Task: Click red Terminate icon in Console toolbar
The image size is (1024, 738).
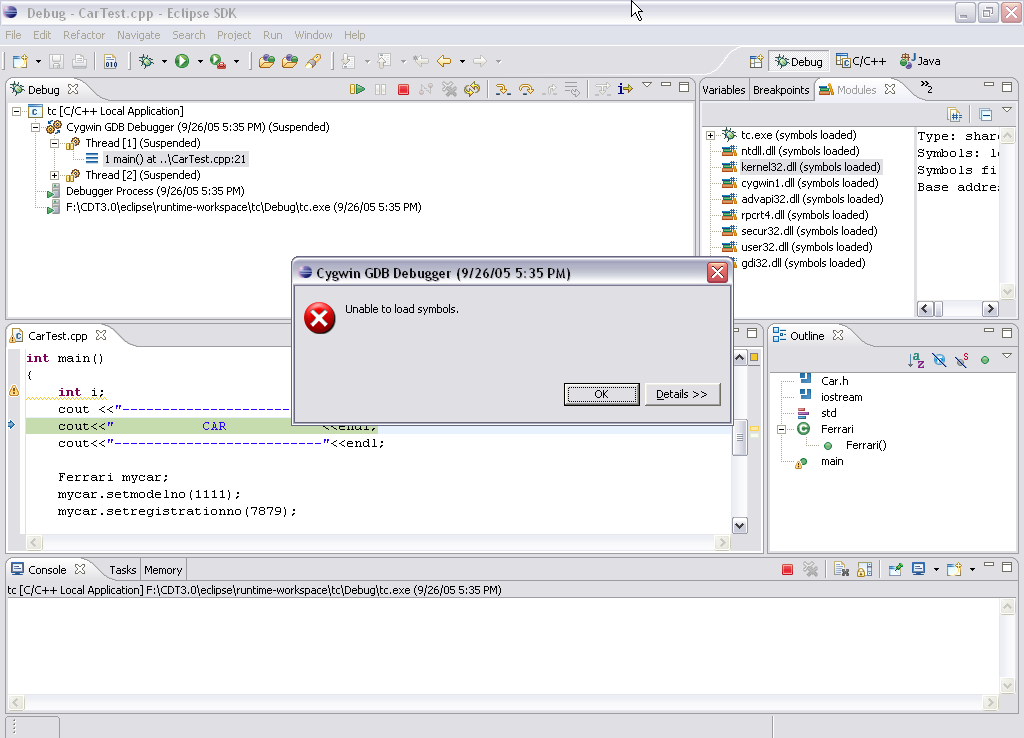Action: pos(787,570)
